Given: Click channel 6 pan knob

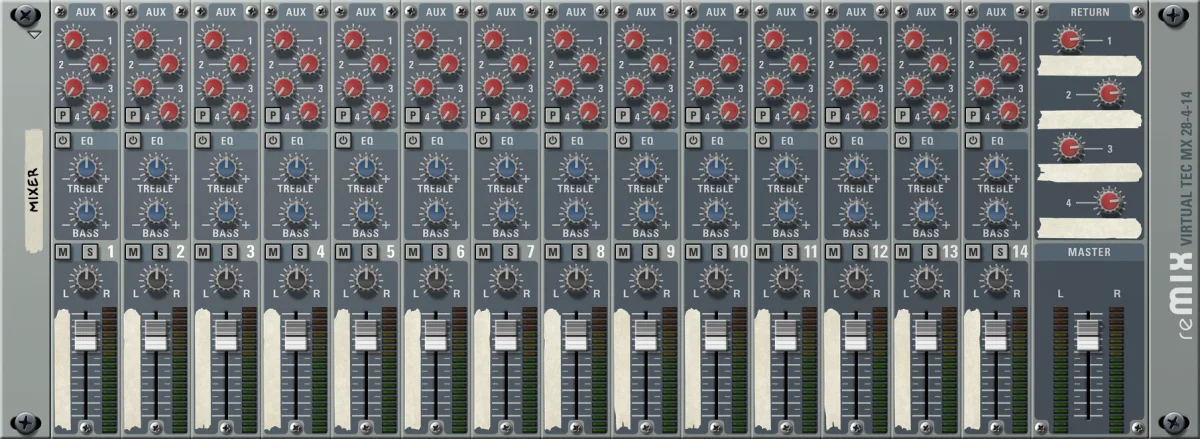Looking at the screenshot, I should 435,279.
